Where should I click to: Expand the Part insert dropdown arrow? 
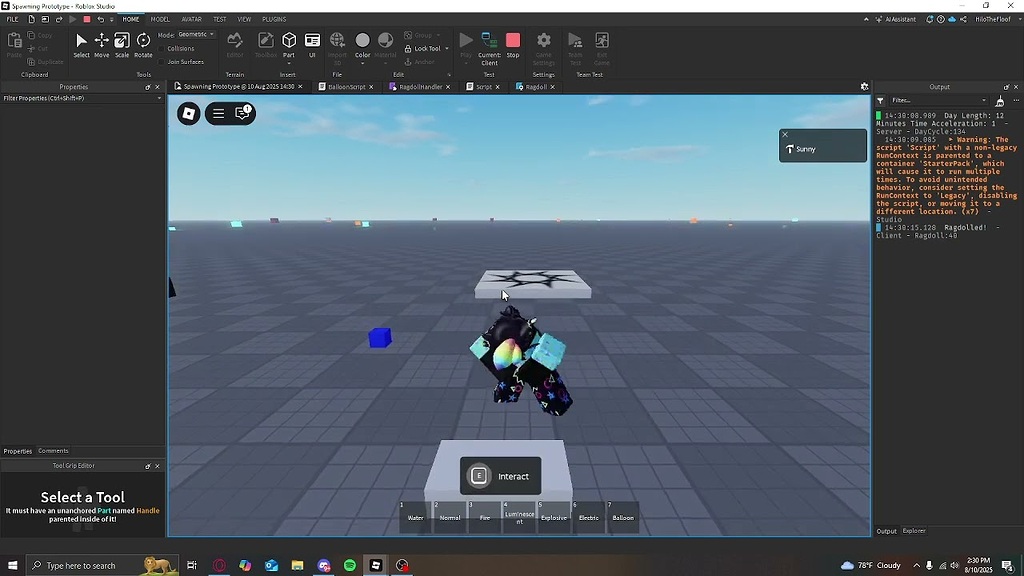pos(289,63)
